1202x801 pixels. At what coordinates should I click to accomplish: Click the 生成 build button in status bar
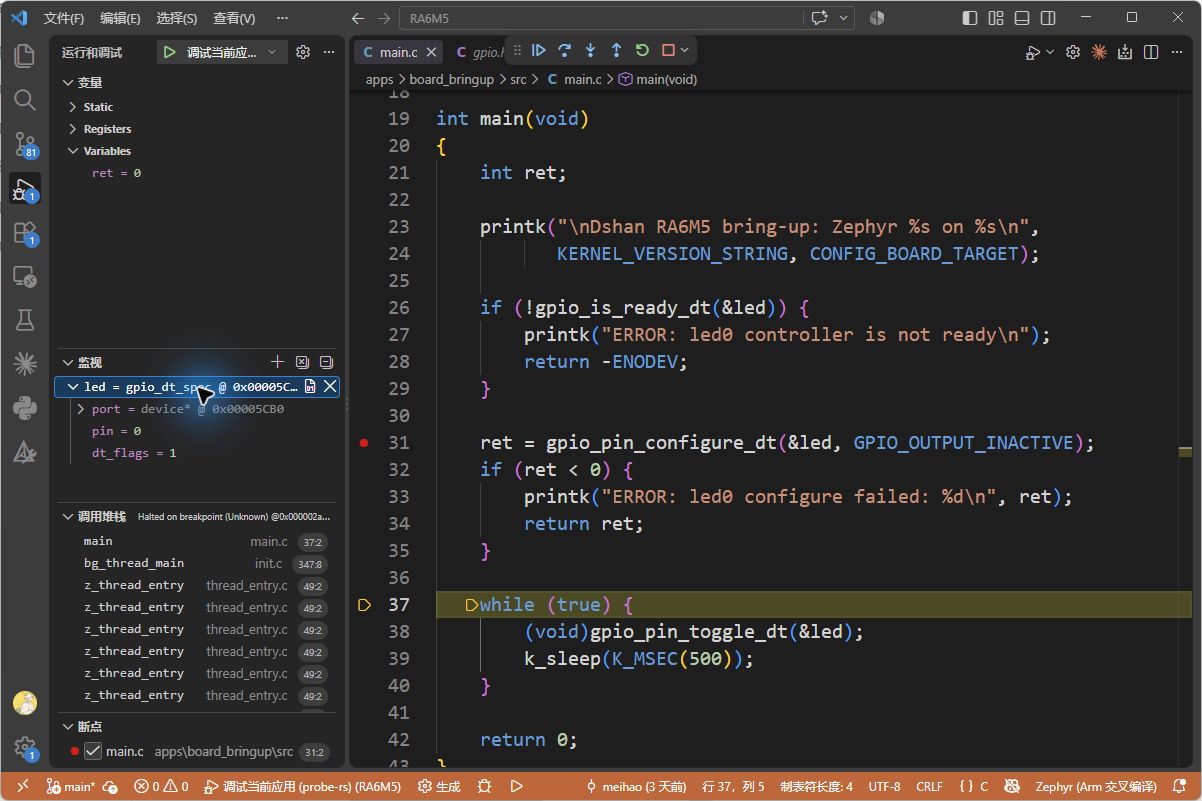click(440, 787)
